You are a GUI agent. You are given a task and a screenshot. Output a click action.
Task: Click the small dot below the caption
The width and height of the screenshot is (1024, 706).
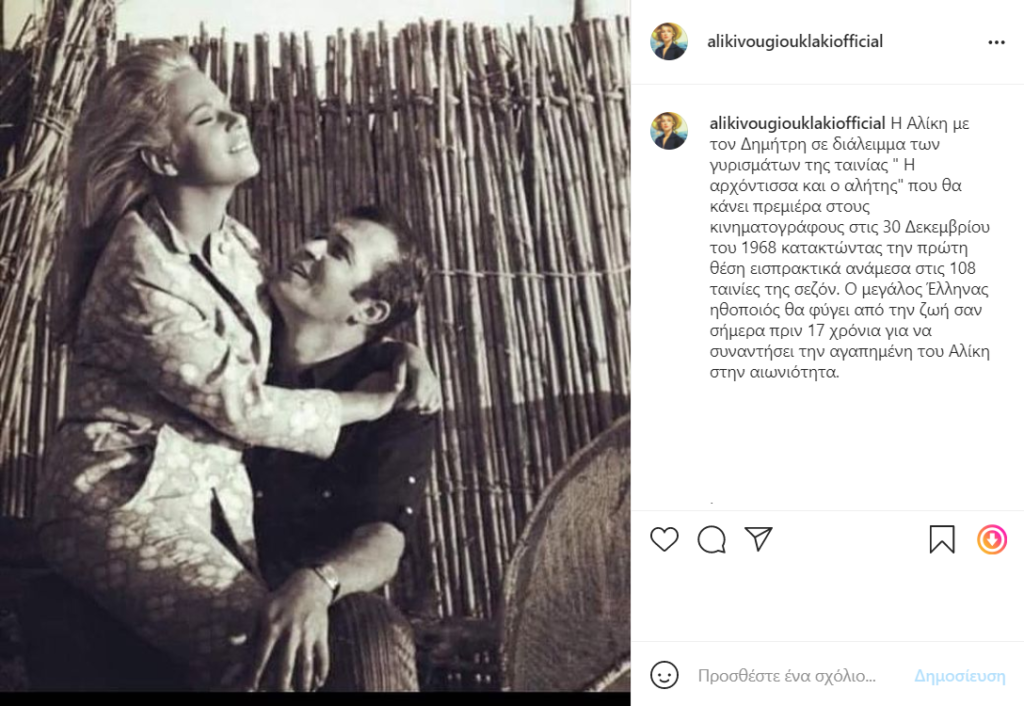click(x=711, y=503)
